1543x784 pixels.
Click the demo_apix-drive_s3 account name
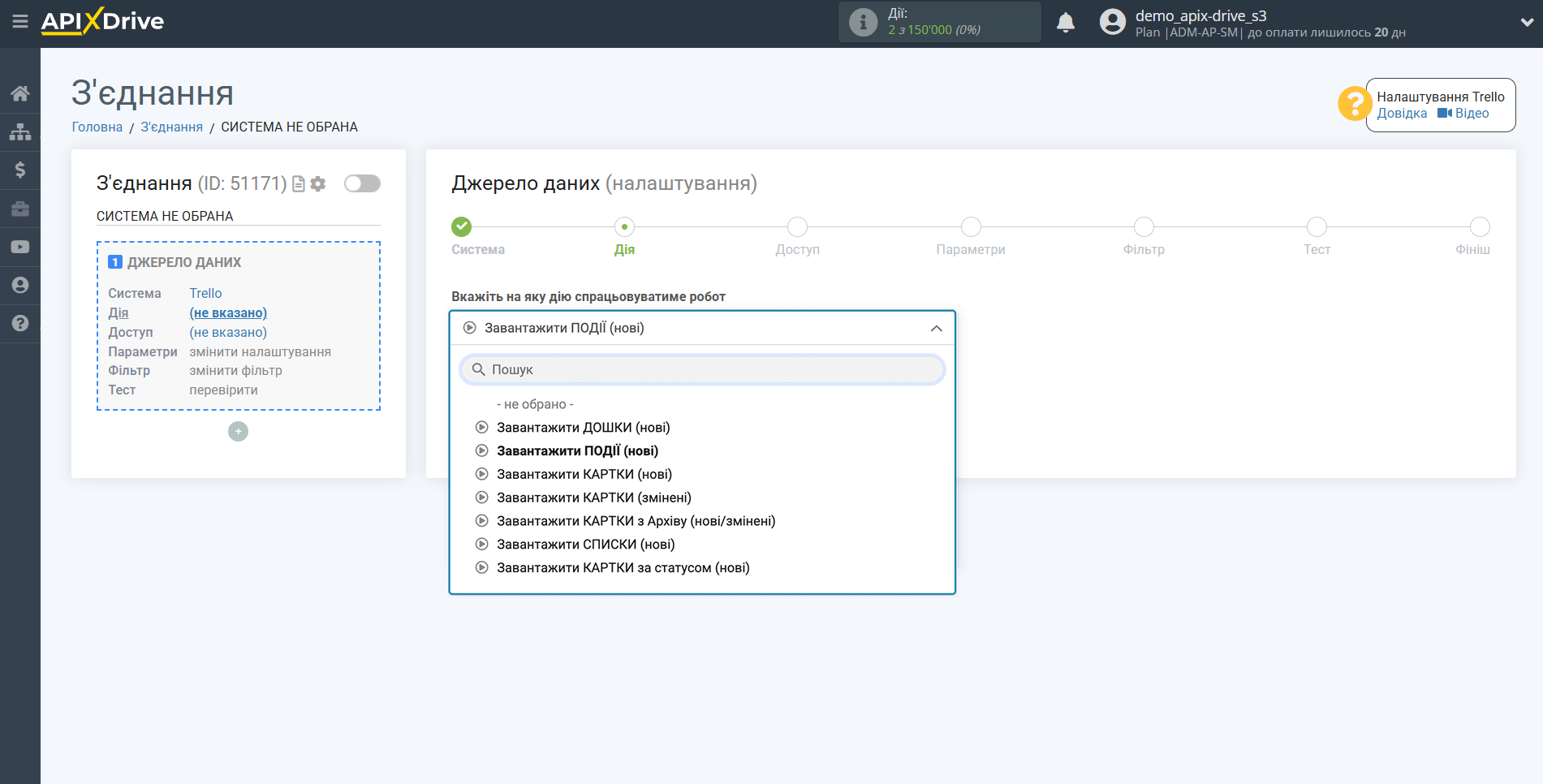[1200, 15]
